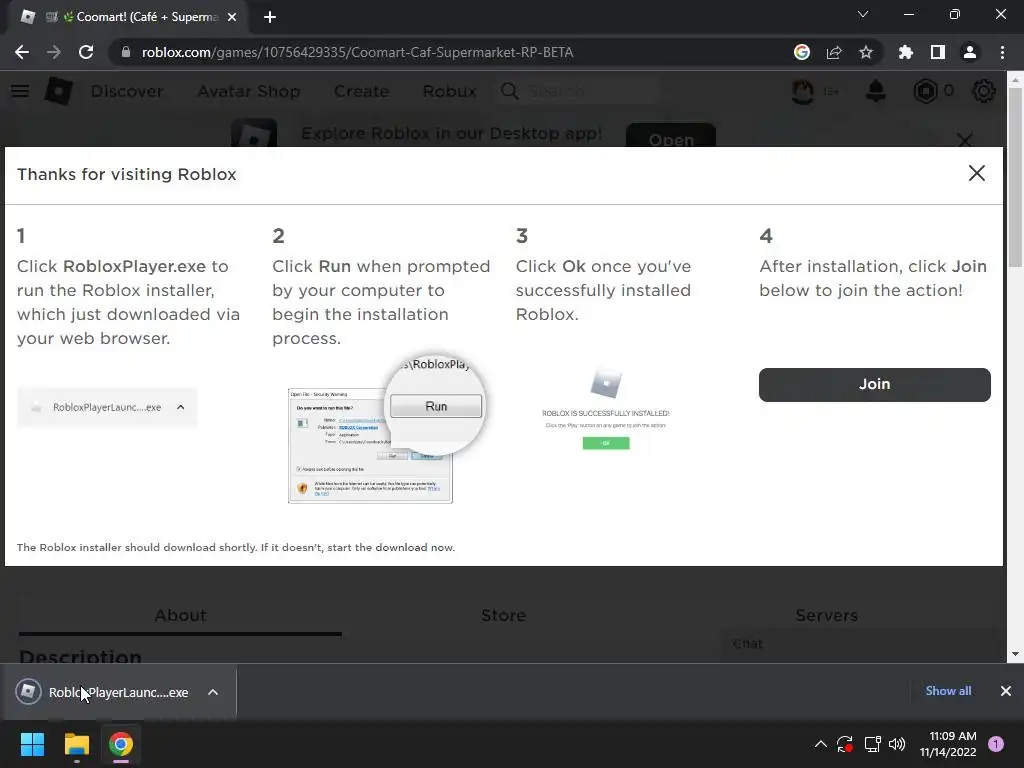The width and height of the screenshot is (1024, 768).
Task: Open Roblox hamburger navigation menu
Action: click(20, 91)
